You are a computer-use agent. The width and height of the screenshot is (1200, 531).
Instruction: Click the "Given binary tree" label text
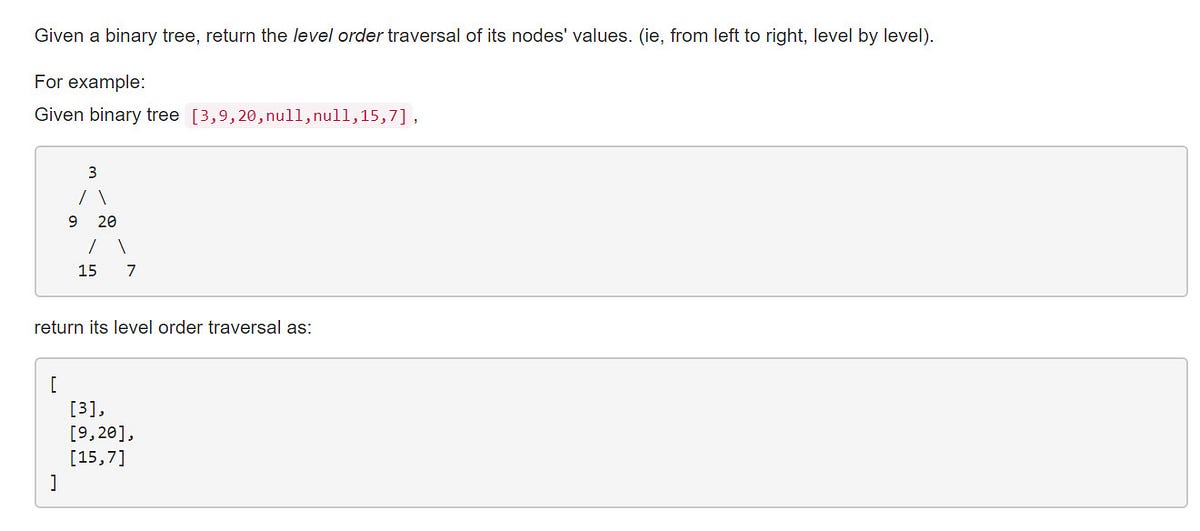[107, 115]
